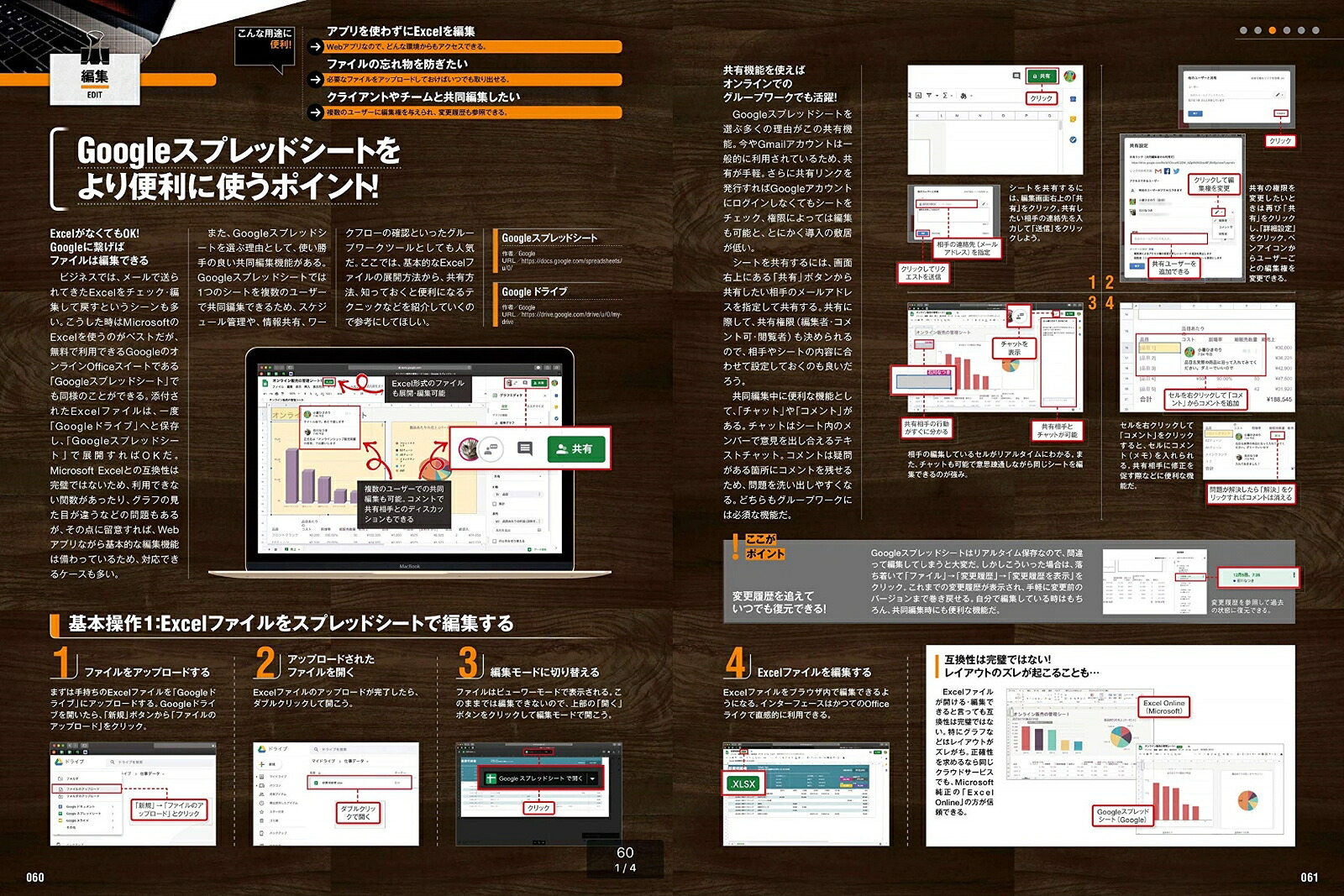
Task: Click the orange page dot at top right
Action: [x=1272, y=30]
